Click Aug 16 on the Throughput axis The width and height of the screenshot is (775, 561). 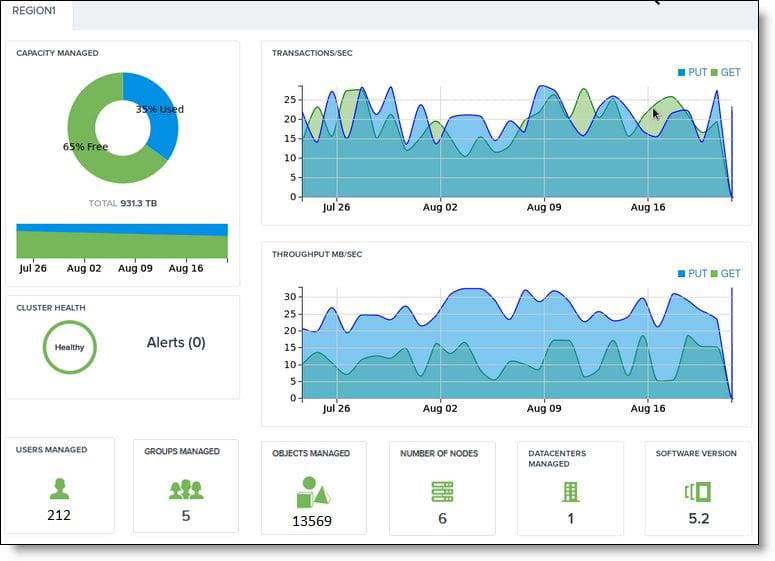648,408
